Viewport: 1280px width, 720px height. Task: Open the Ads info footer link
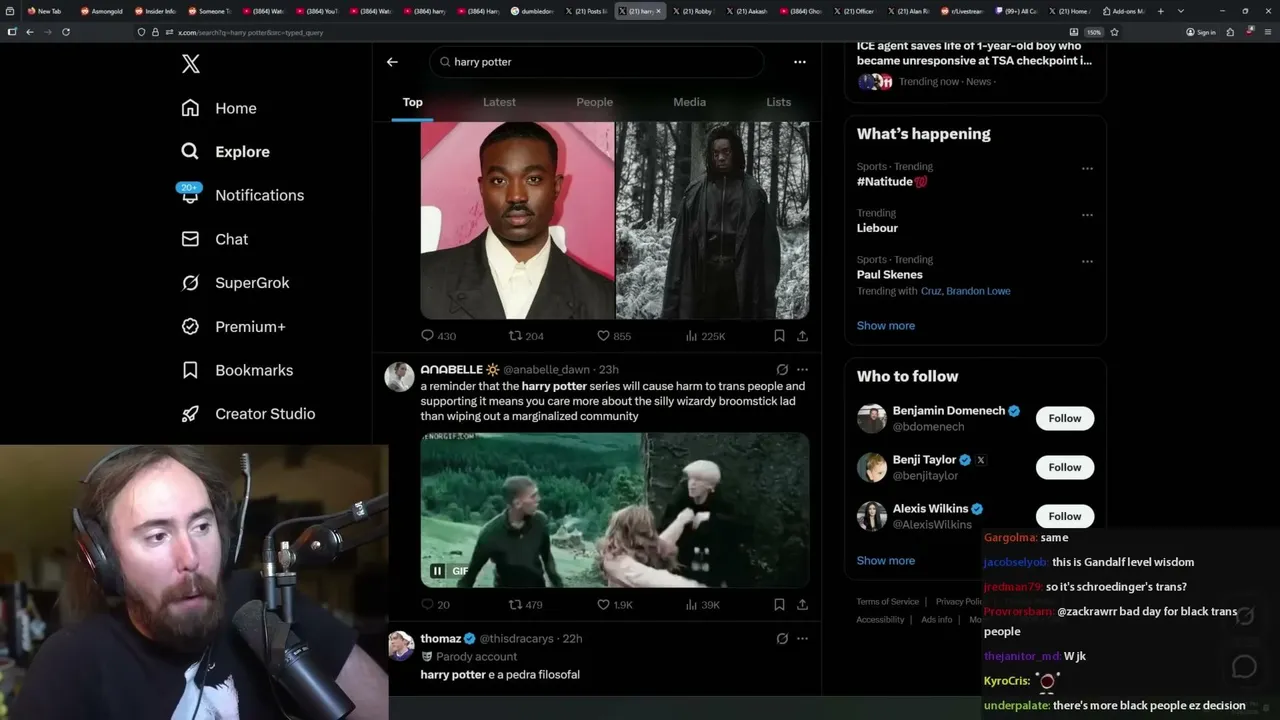click(x=937, y=619)
